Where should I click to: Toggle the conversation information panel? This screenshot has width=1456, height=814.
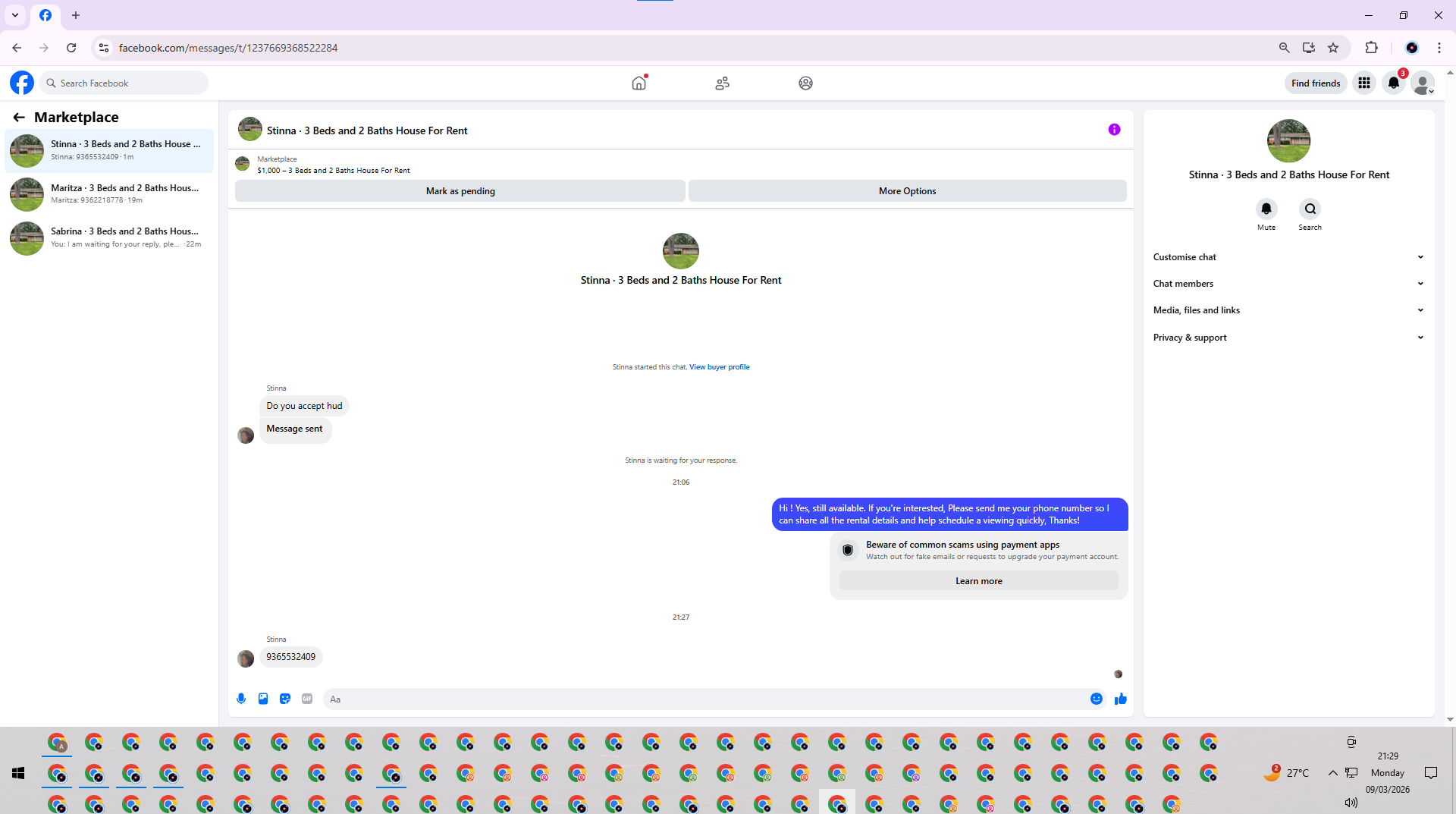1114,130
